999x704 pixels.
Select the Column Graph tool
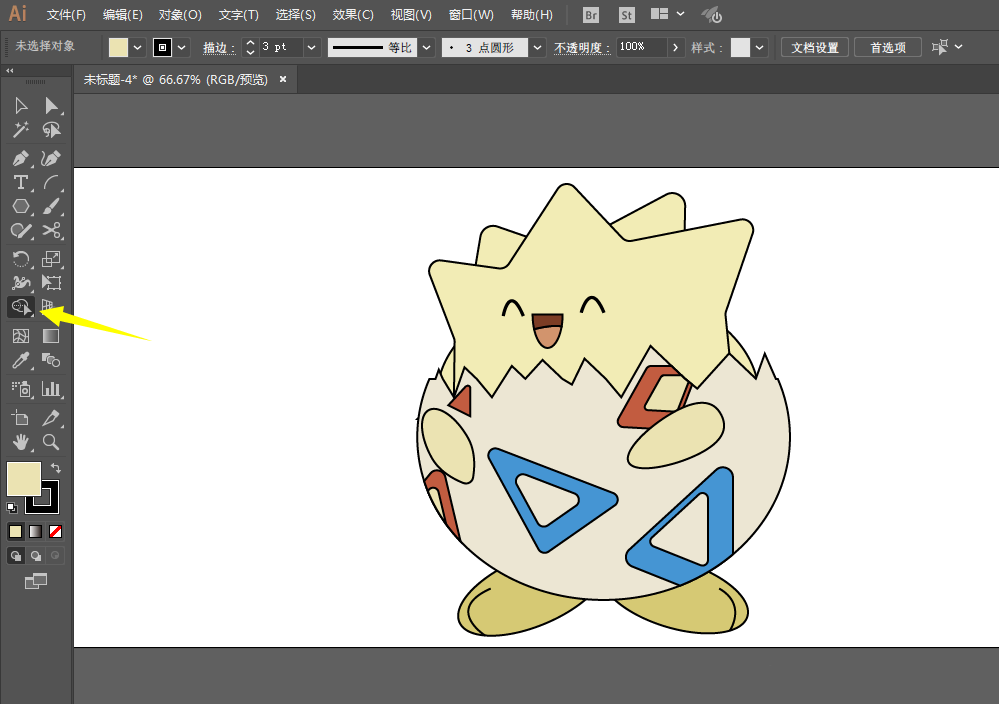51,389
